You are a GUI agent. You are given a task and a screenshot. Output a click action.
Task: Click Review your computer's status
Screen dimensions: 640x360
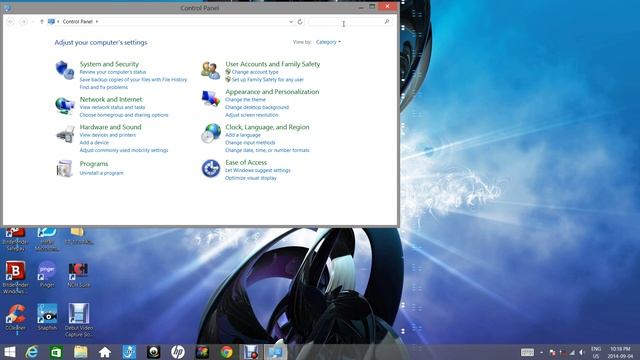click(x=113, y=72)
